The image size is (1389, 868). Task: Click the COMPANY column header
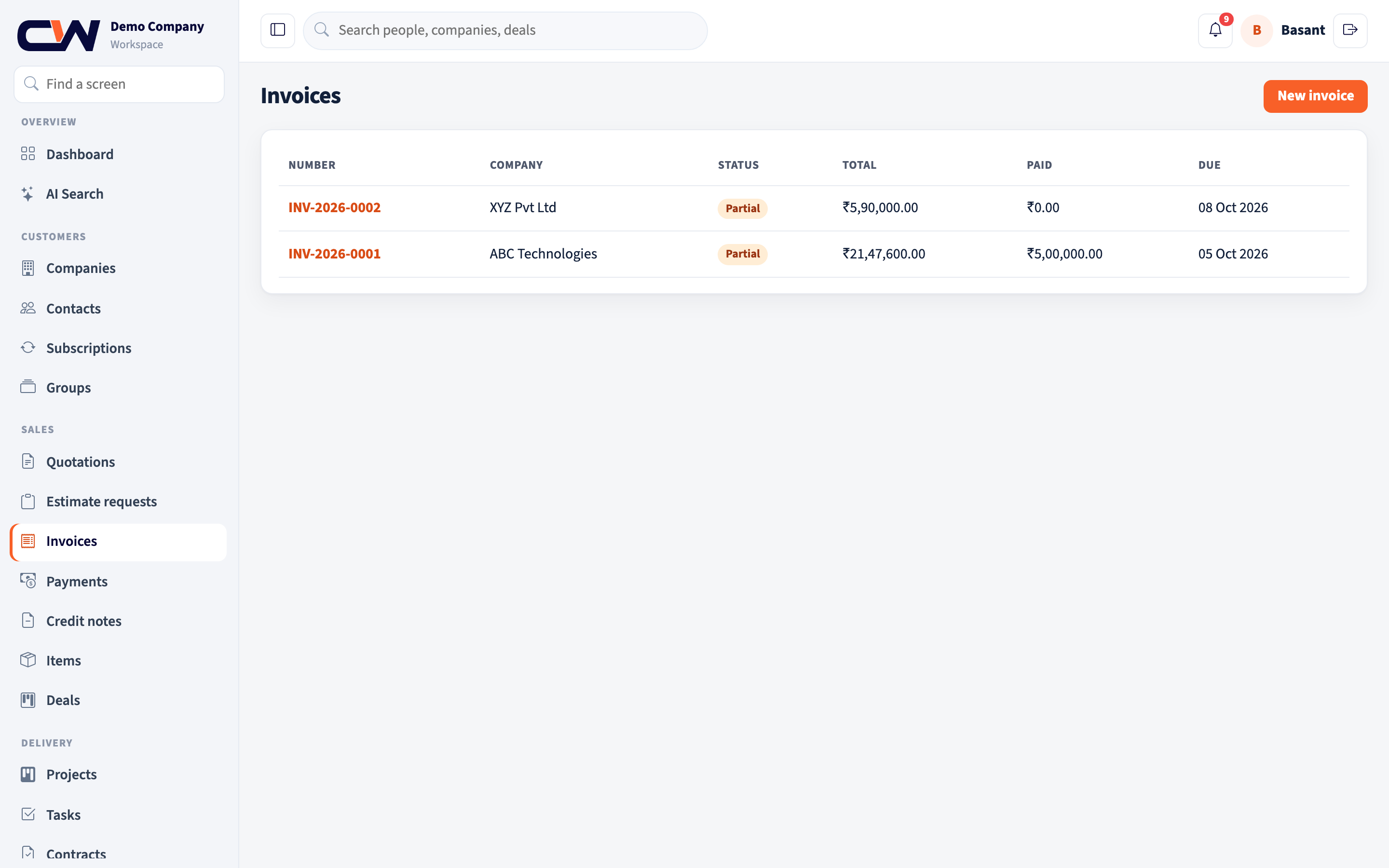[x=516, y=165]
